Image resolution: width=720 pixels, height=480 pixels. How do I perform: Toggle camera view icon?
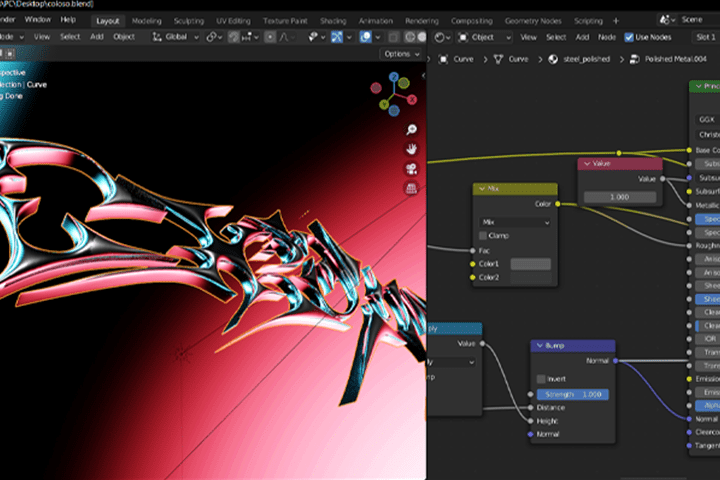(x=411, y=169)
